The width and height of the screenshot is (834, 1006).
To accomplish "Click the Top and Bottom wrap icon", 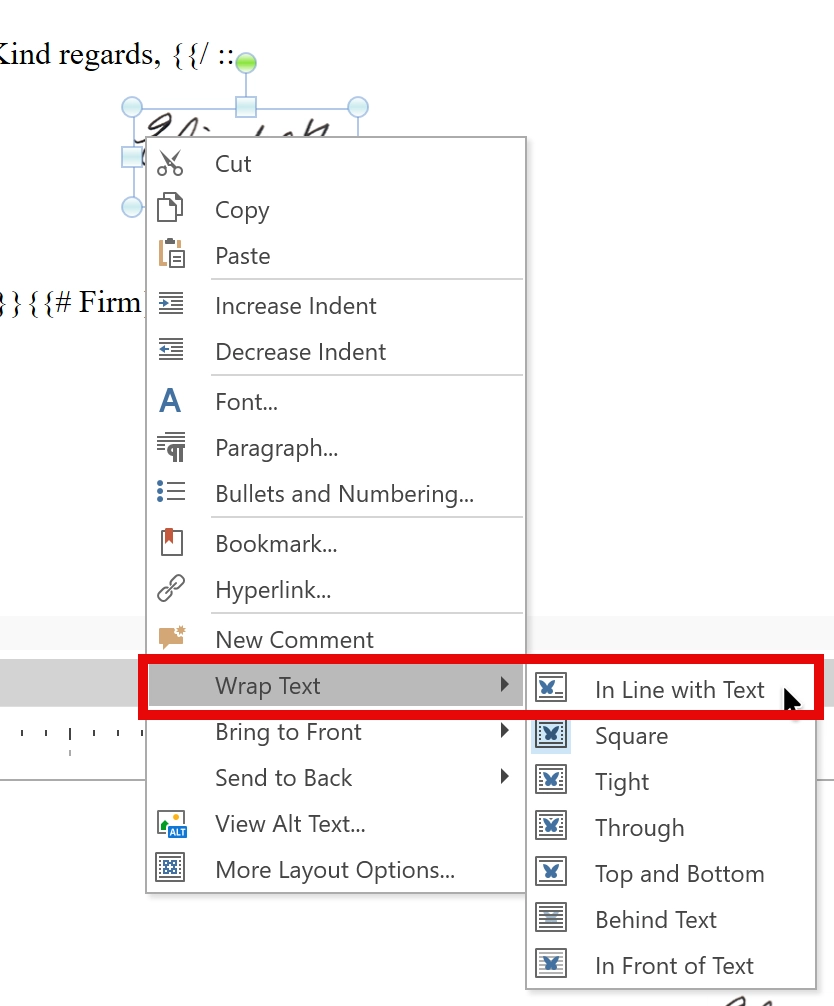I will 551,871.
